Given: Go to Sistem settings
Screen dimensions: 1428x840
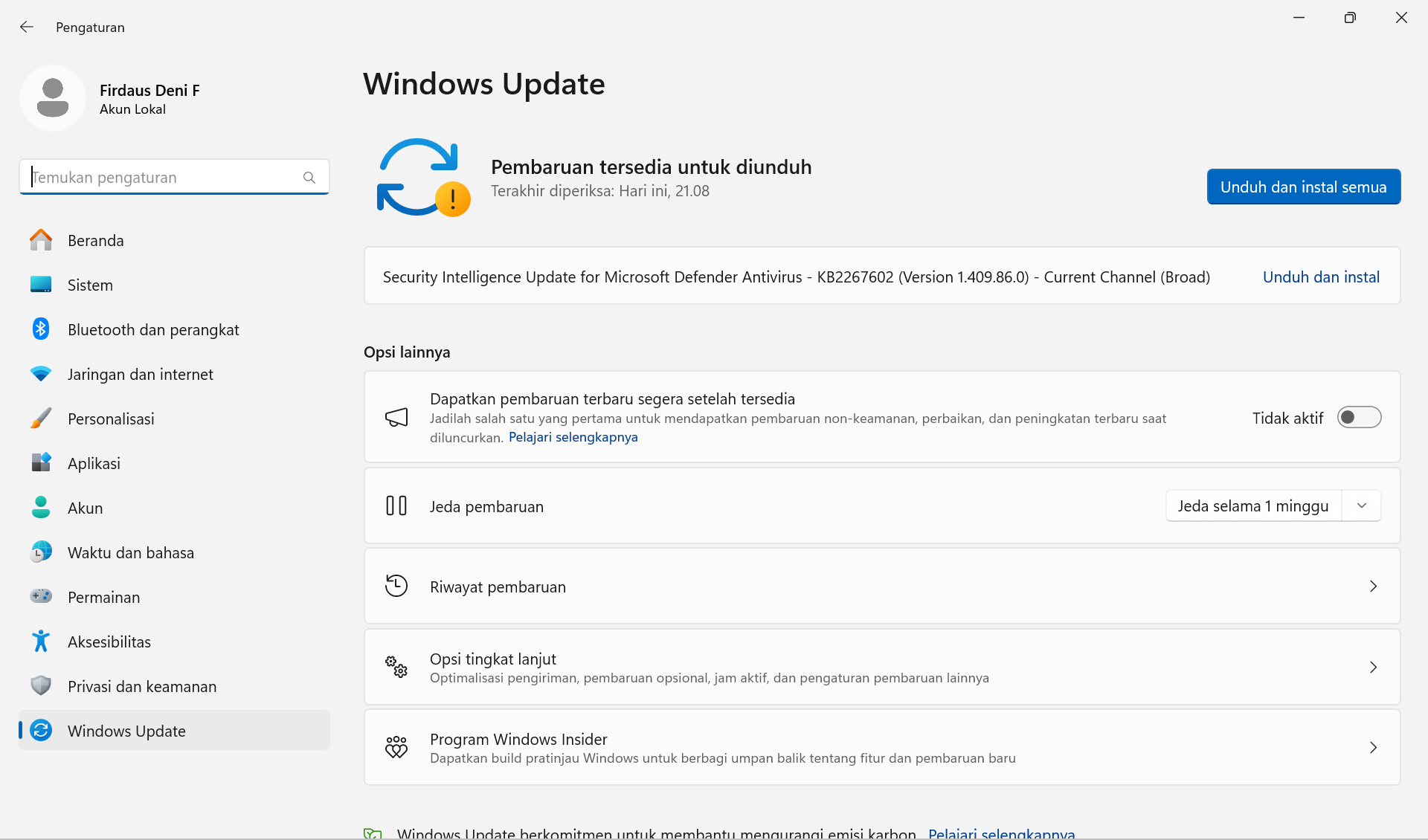Looking at the screenshot, I should (x=175, y=285).
